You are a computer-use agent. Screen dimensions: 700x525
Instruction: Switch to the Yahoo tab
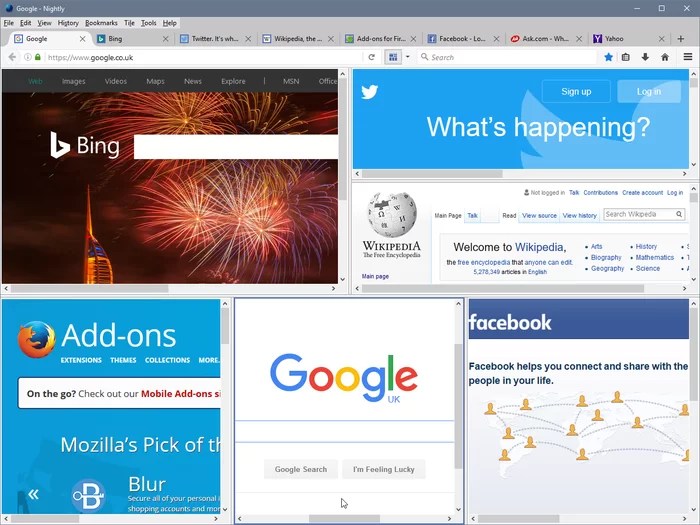(628, 39)
